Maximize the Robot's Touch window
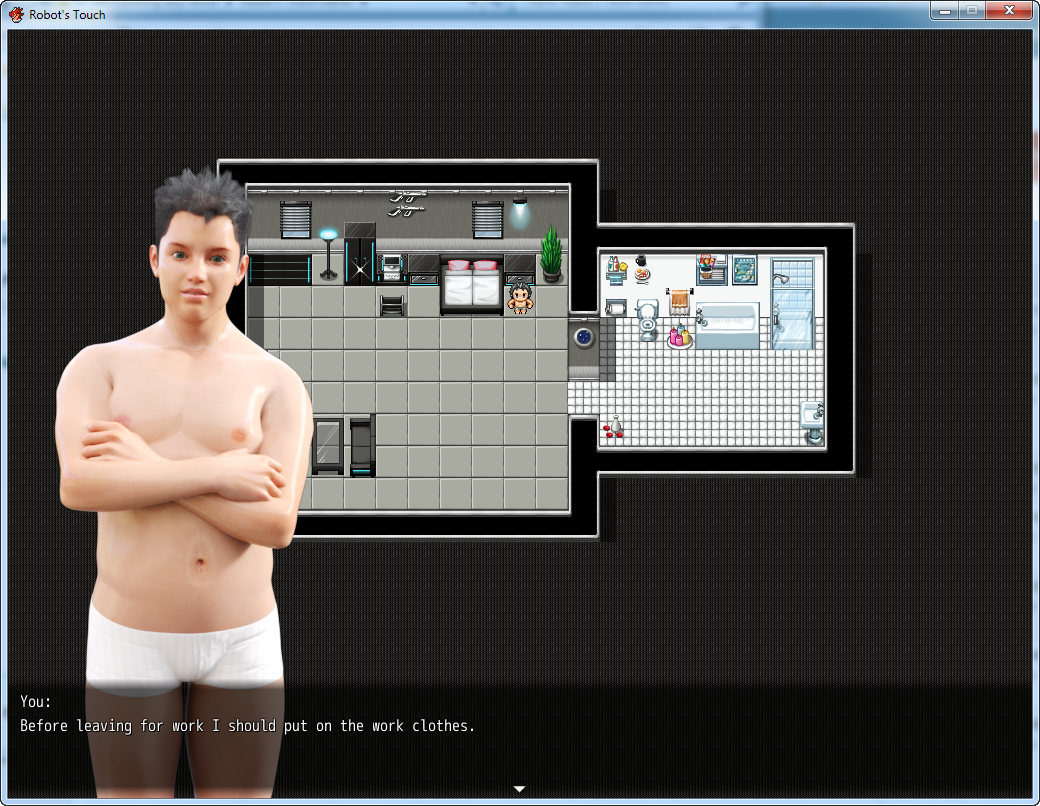The image size is (1040, 806). pyautogui.click(x=972, y=11)
